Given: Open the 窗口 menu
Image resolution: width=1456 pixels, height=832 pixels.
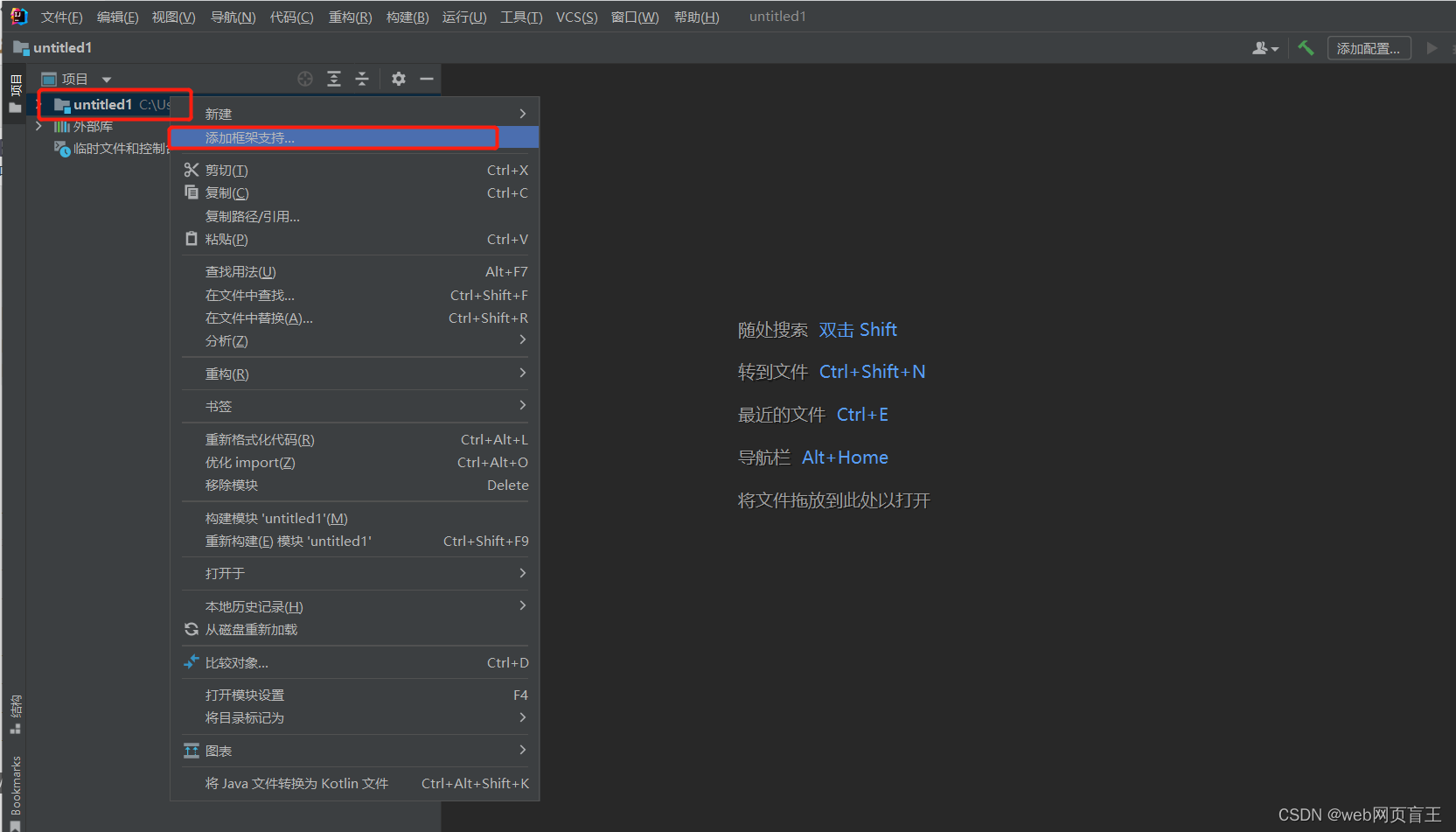Looking at the screenshot, I should (635, 17).
